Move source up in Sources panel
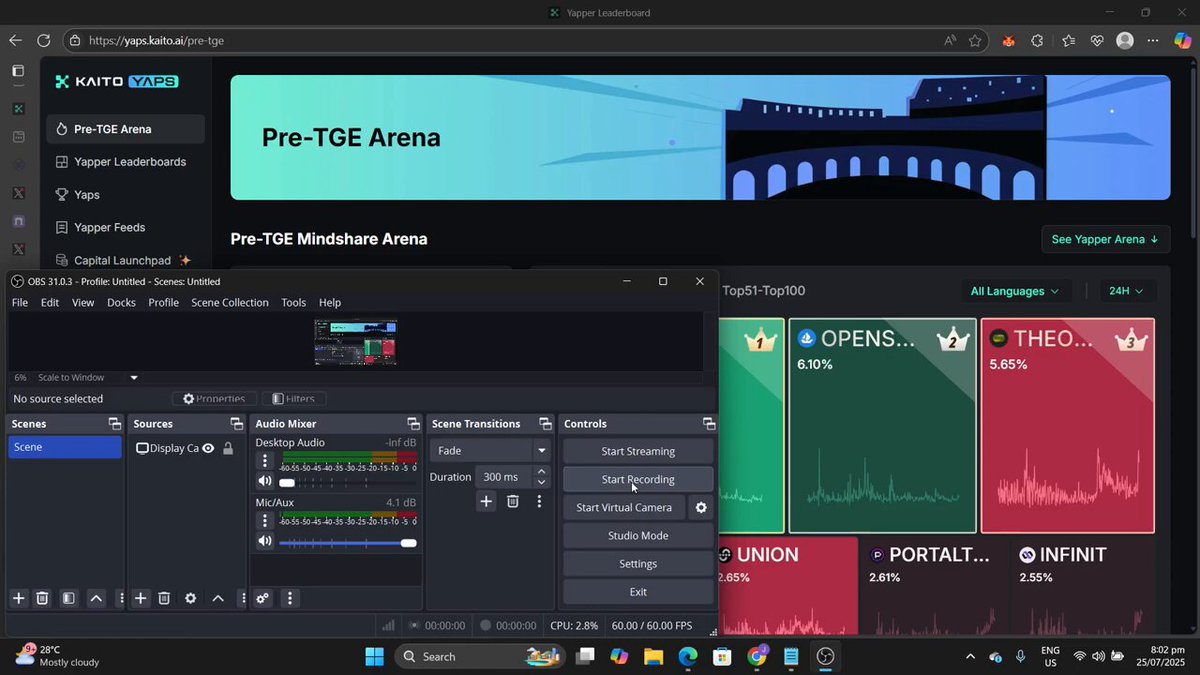The height and width of the screenshot is (675, 1200). pyautogui.click(x=218, y=598)
